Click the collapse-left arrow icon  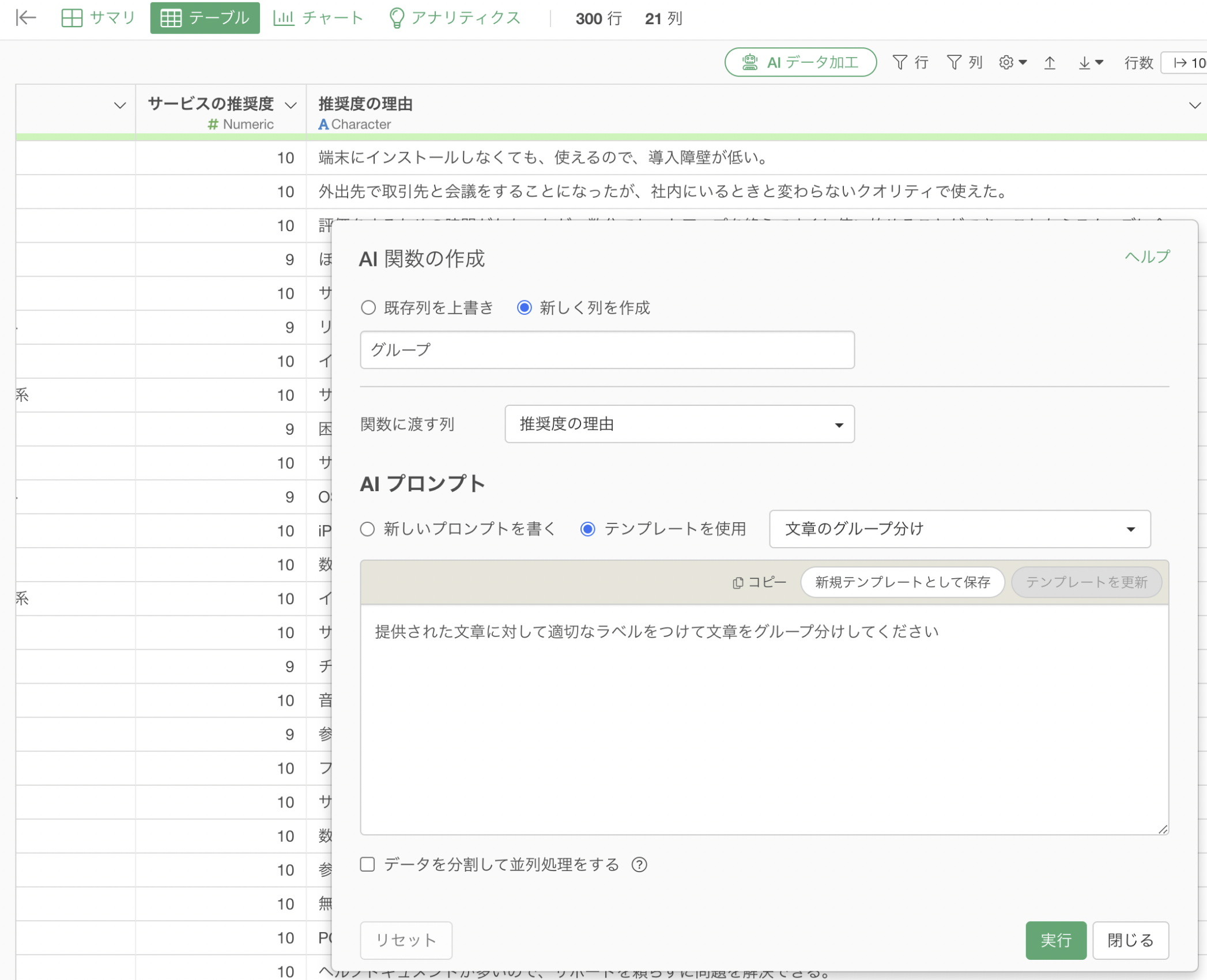pyautogui.click(x=26, y=18)
